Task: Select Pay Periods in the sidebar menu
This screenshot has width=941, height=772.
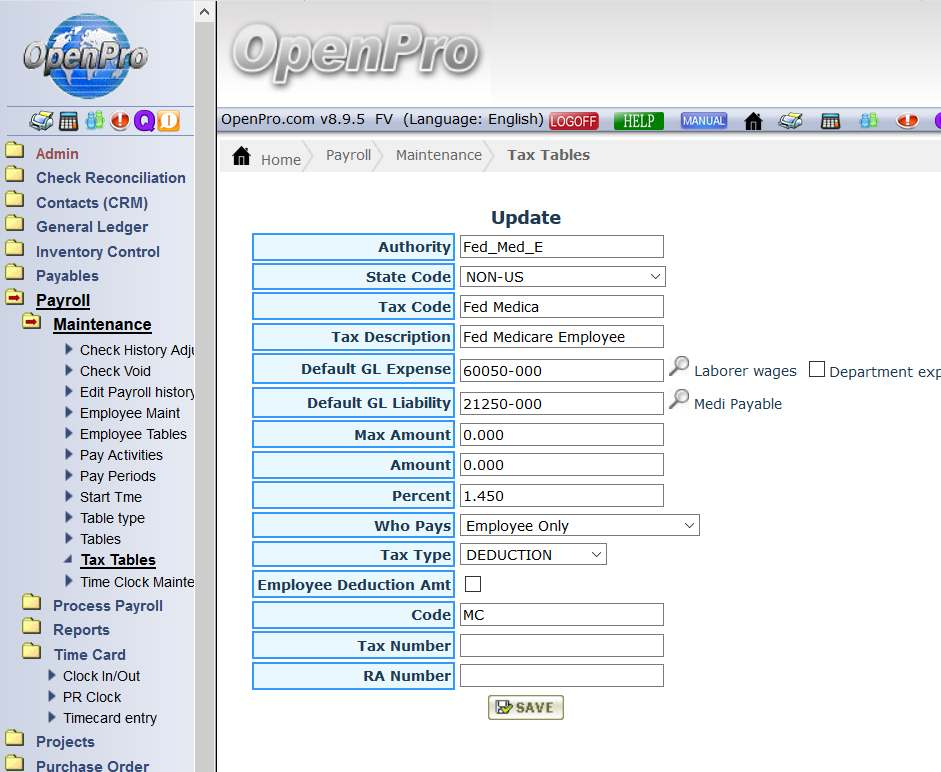Action: (117, 476)
